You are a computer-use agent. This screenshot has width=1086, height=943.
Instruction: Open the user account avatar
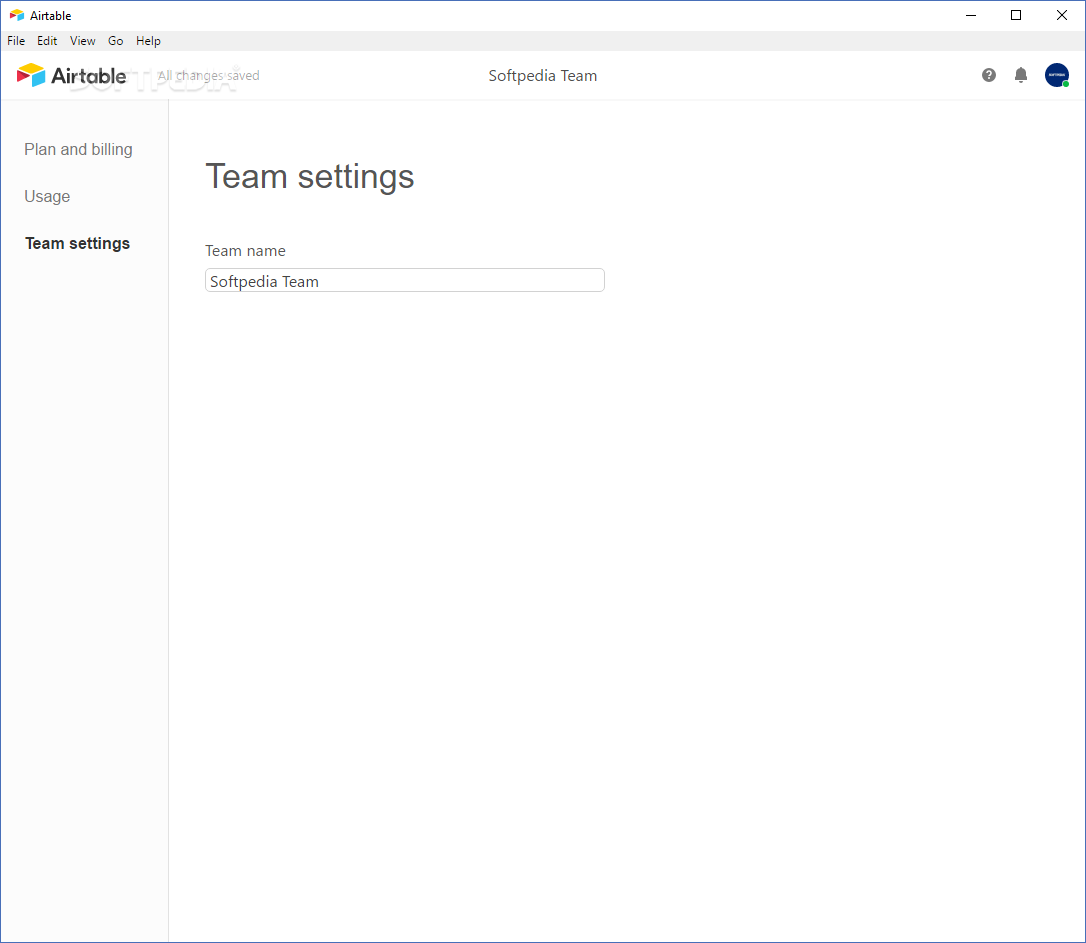pos(1056,75)
